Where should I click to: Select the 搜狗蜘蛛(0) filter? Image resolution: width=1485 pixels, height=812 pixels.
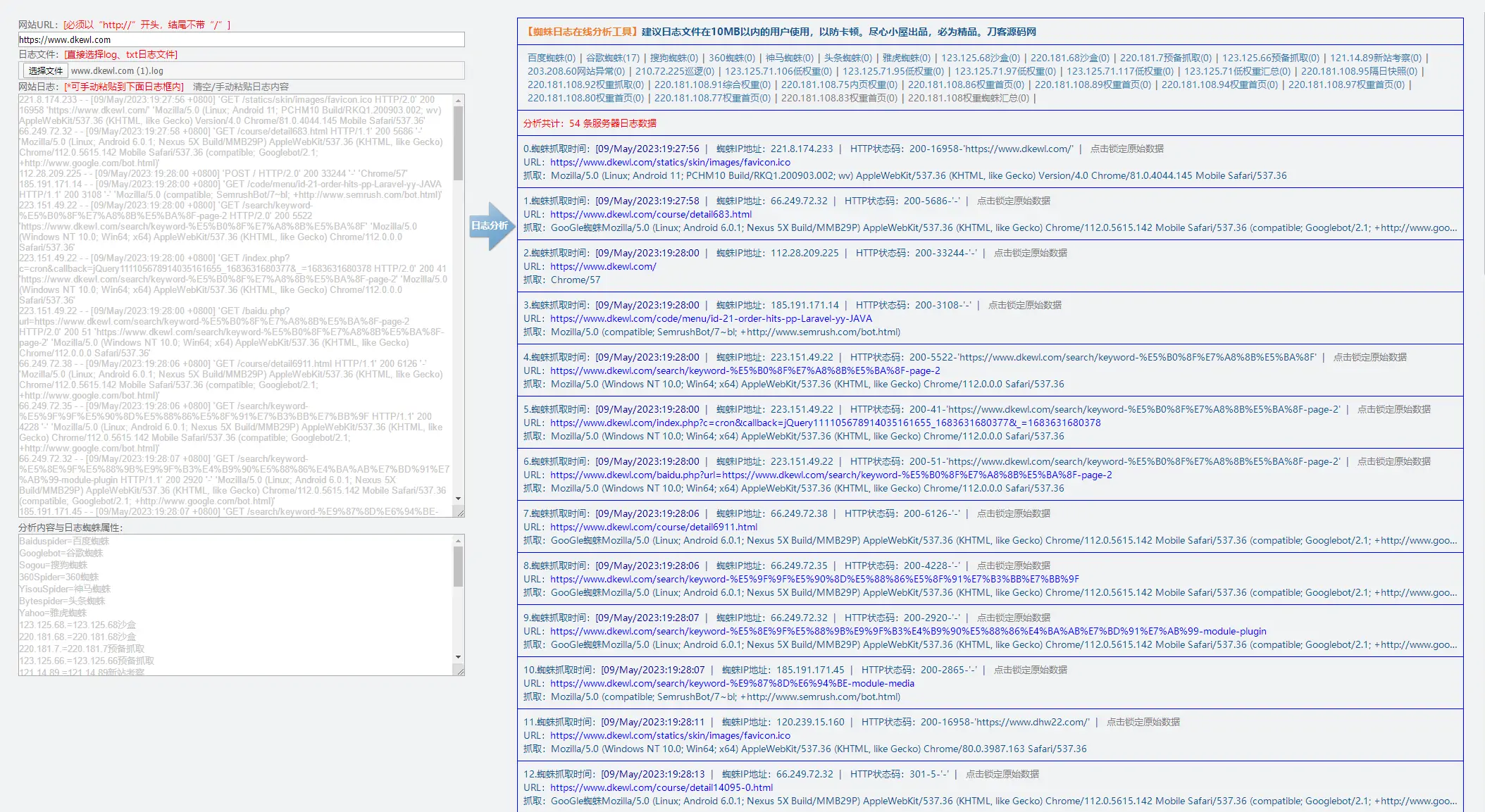click(673, 58)
